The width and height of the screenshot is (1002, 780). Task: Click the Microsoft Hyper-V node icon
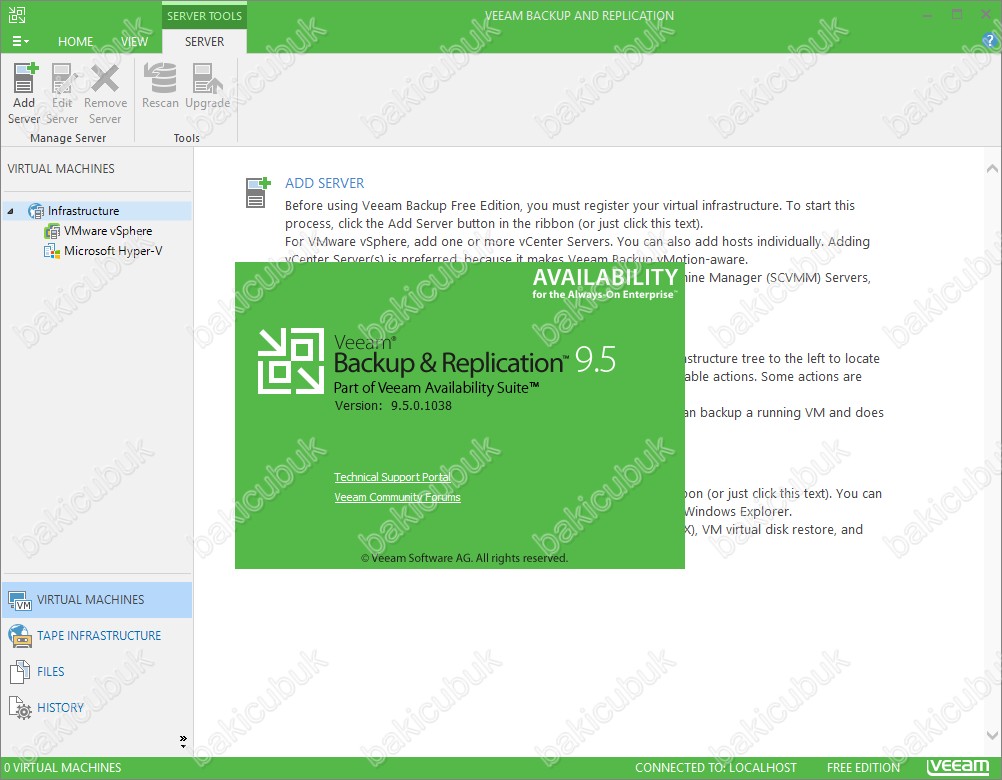point(52,251)
